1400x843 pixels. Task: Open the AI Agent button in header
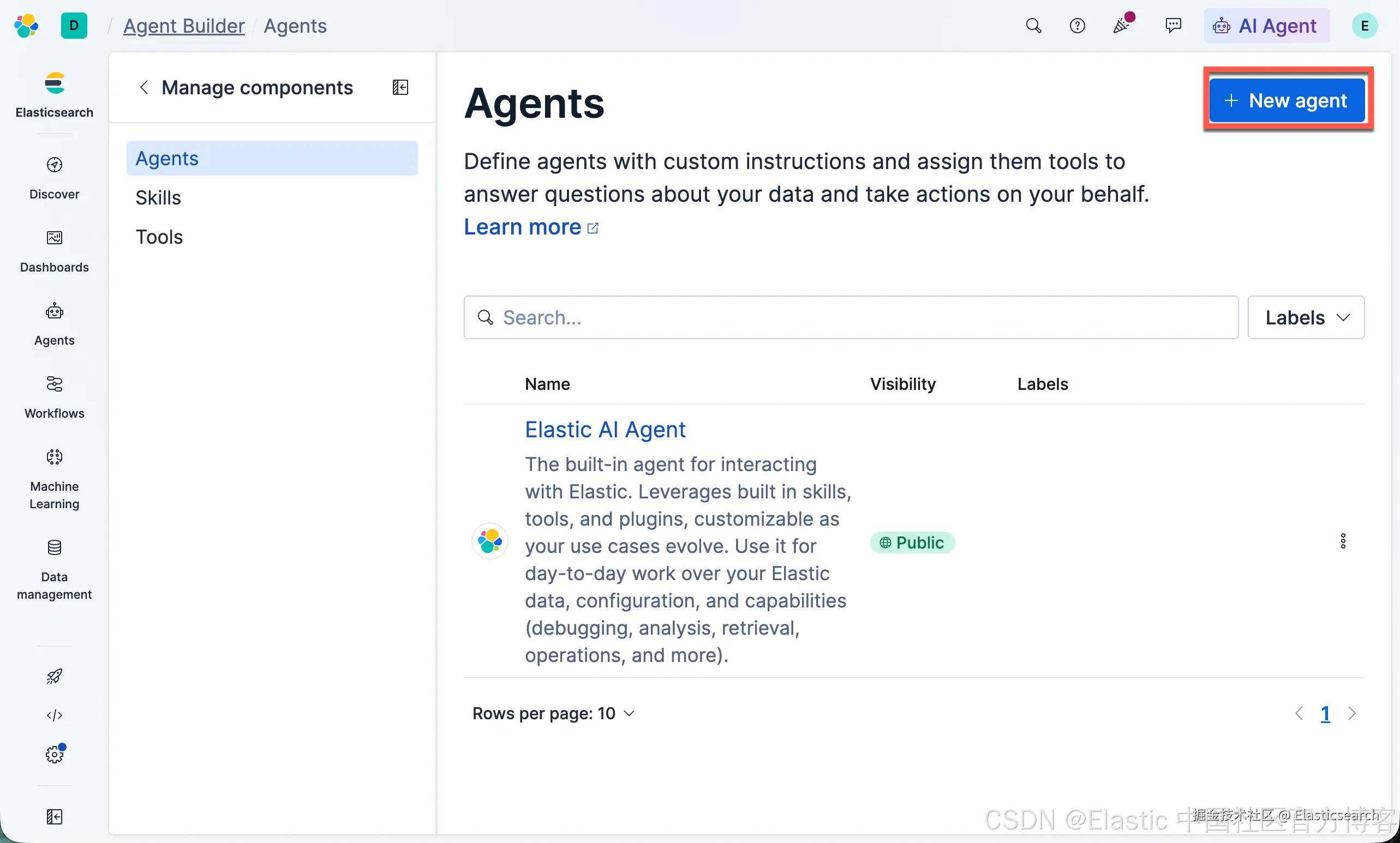tap(1266, 26)
